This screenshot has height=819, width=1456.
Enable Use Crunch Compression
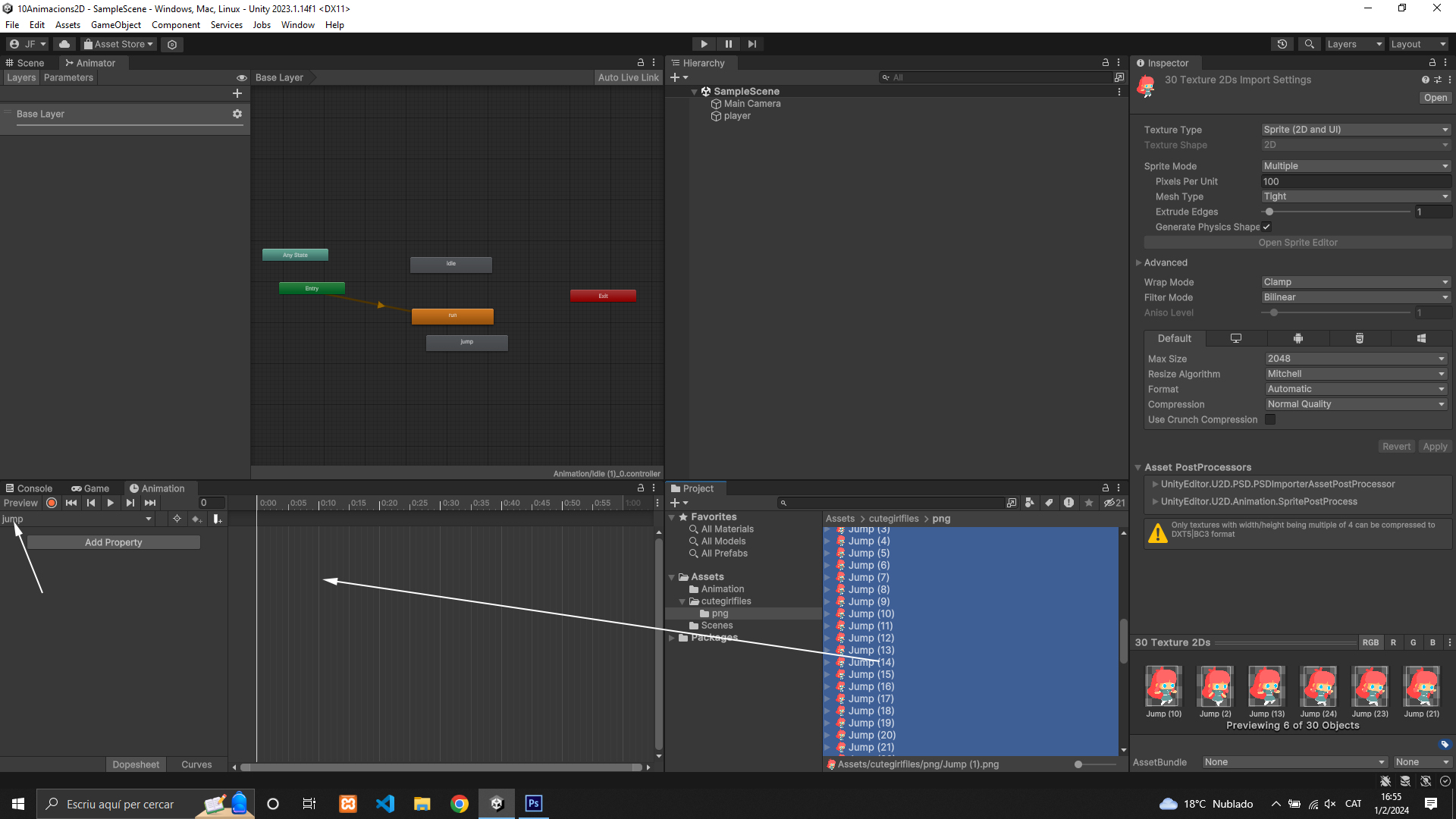[x=1270, y=419]
